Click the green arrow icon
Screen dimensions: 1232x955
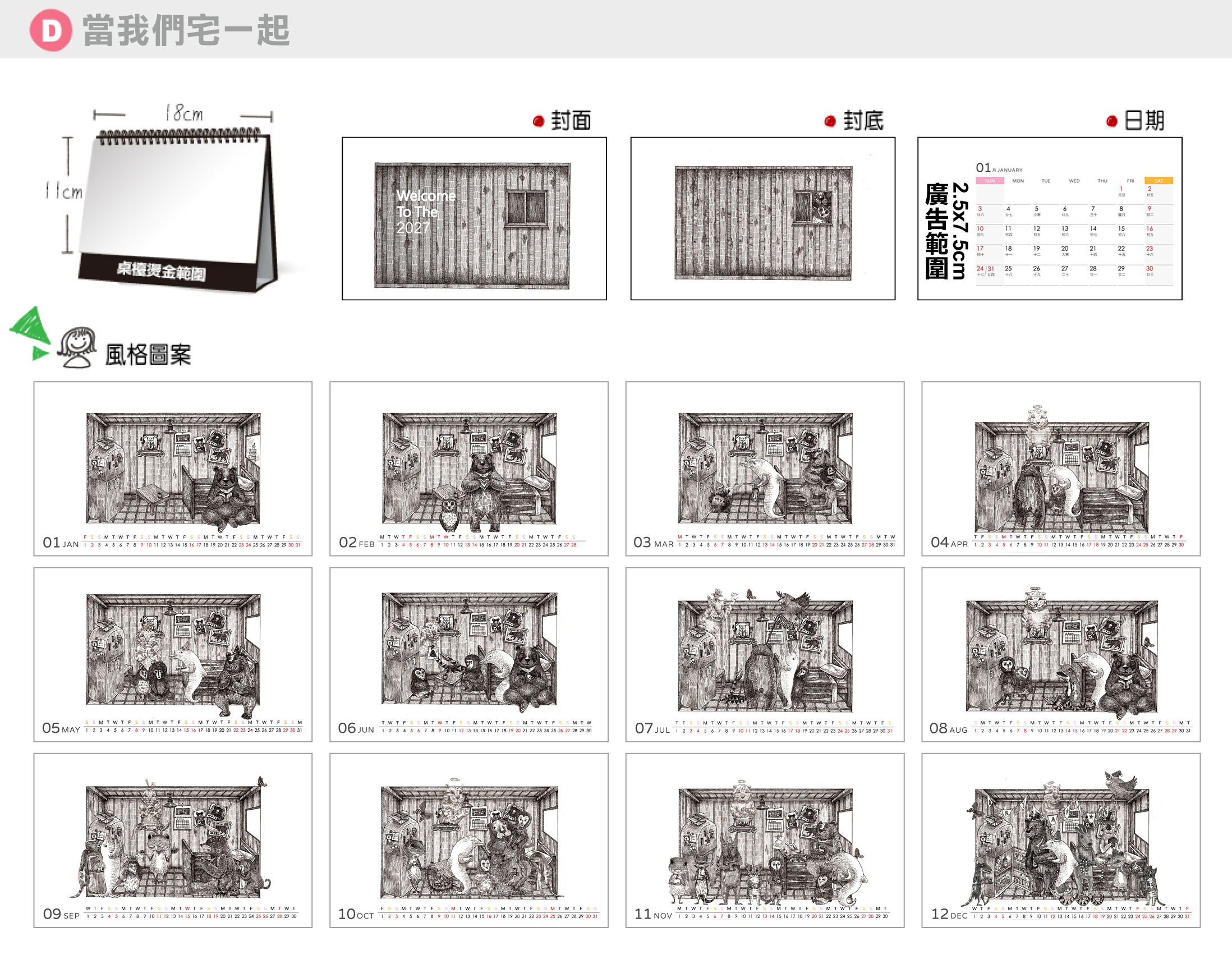click(x=30, y=333)
